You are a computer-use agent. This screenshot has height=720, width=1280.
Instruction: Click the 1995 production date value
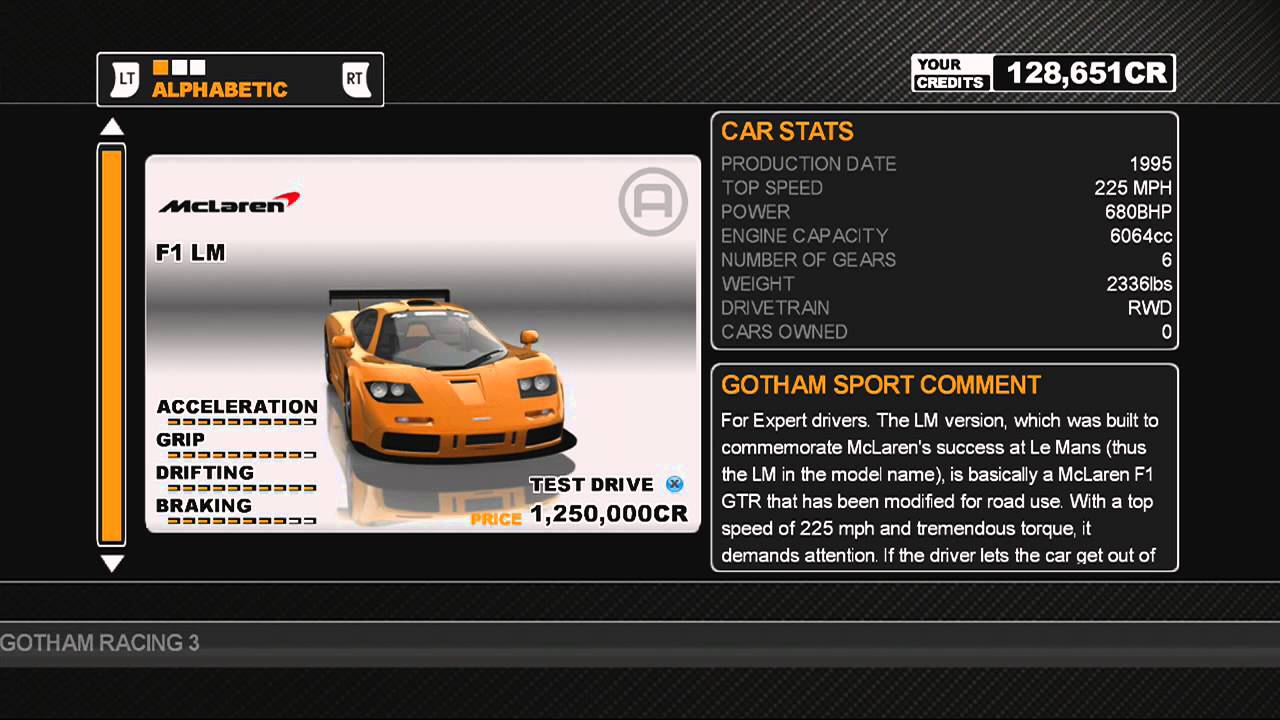(x=1150, y=164)
